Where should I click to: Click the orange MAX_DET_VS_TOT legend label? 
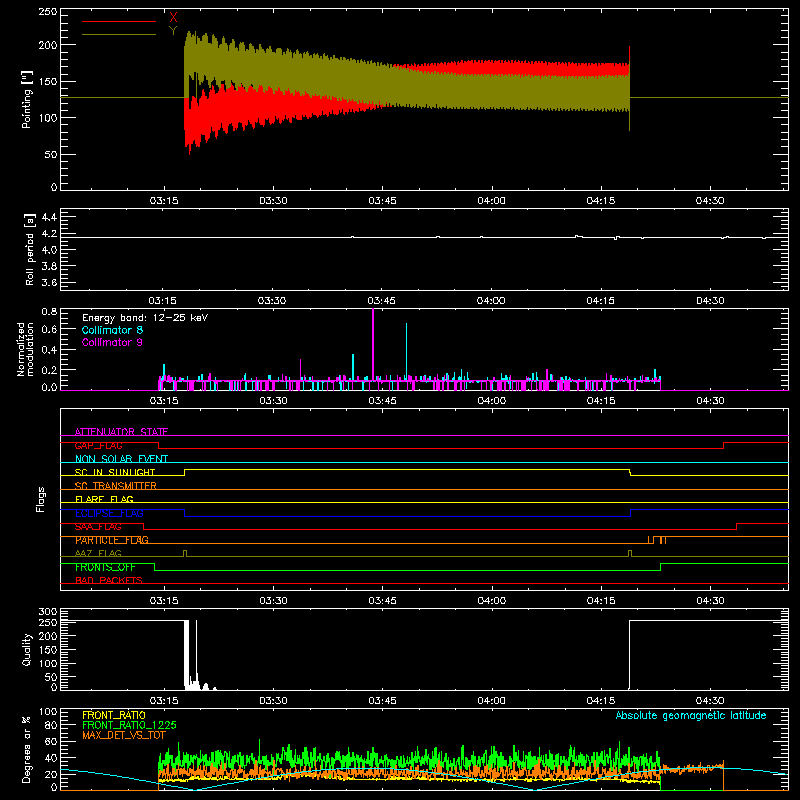[x=124, y=735]
